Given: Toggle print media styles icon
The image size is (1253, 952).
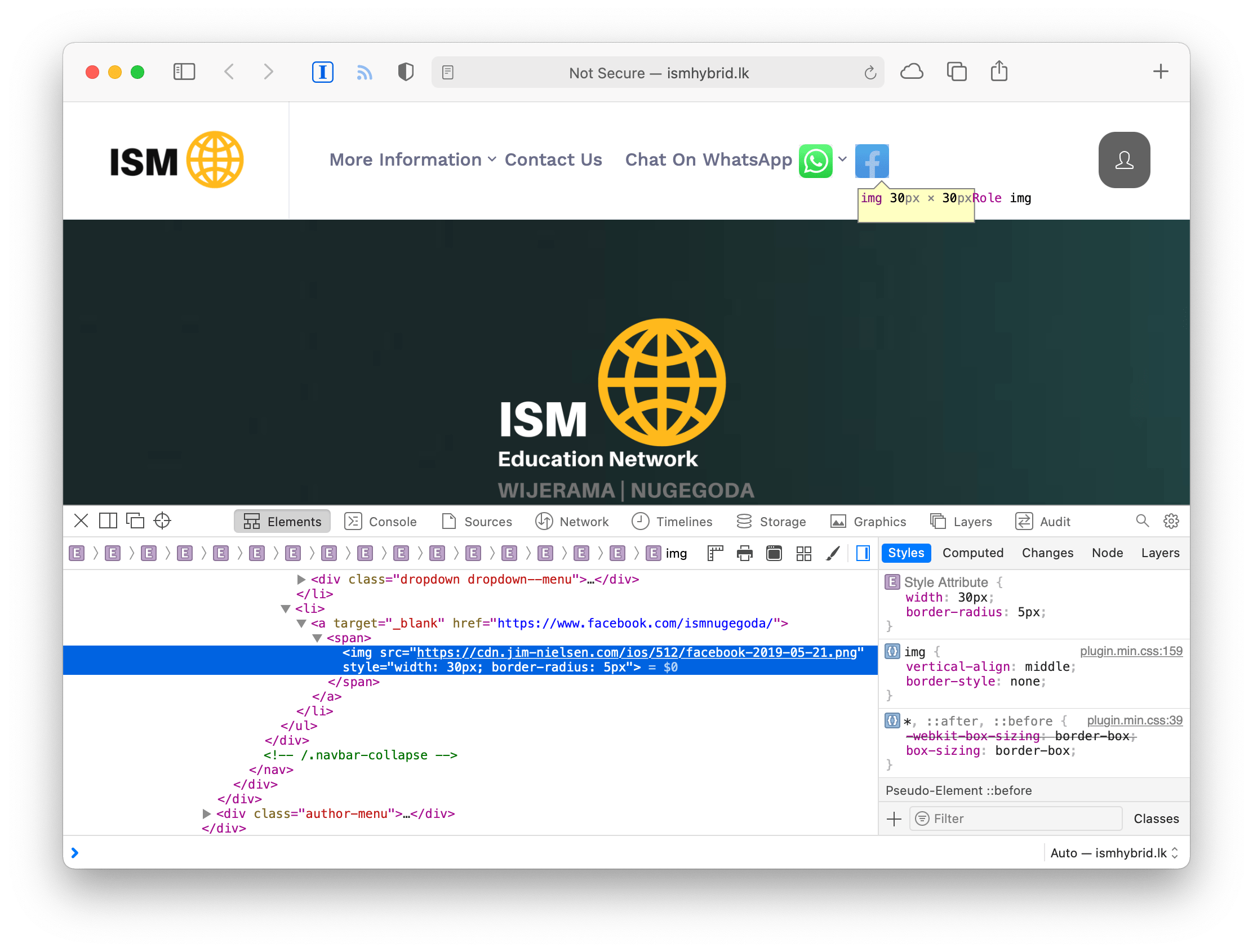Looking at the screenshot, I should tap(744, 553).
